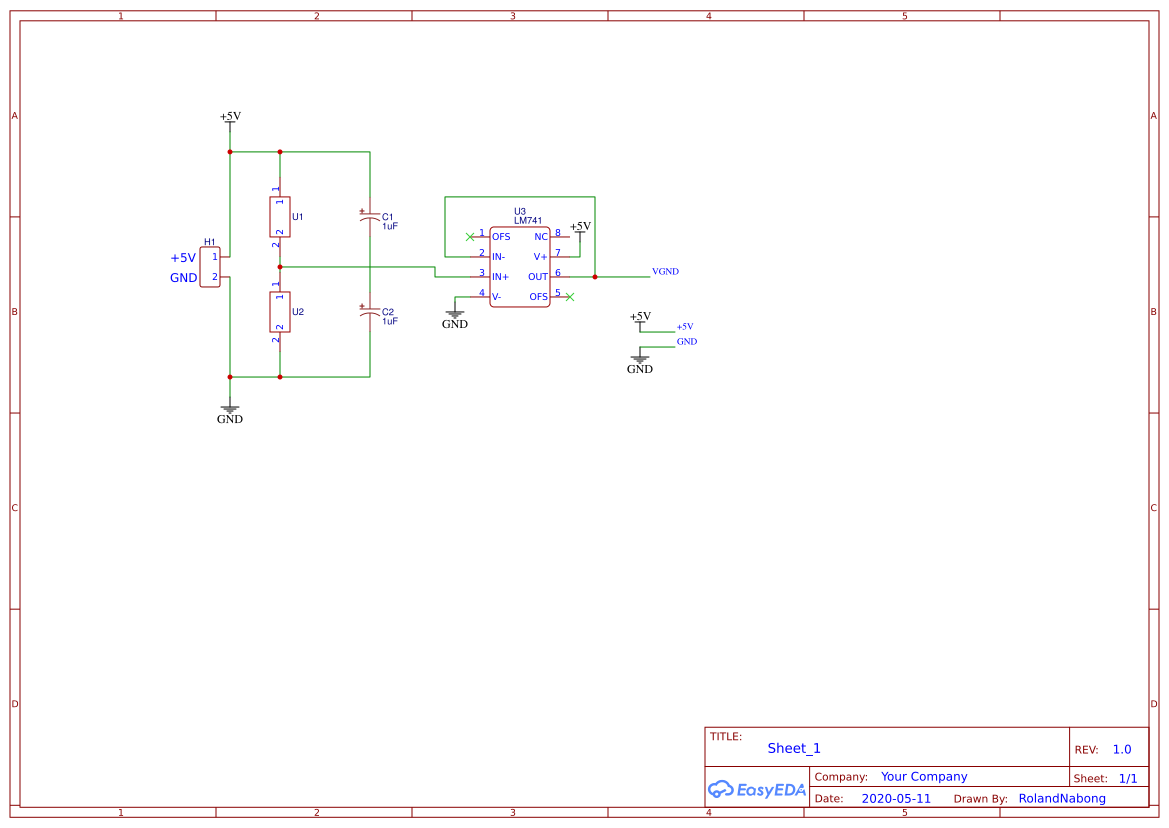
Task: Click the C2 1uF capacitor symbol
Action: coord(370,312)
